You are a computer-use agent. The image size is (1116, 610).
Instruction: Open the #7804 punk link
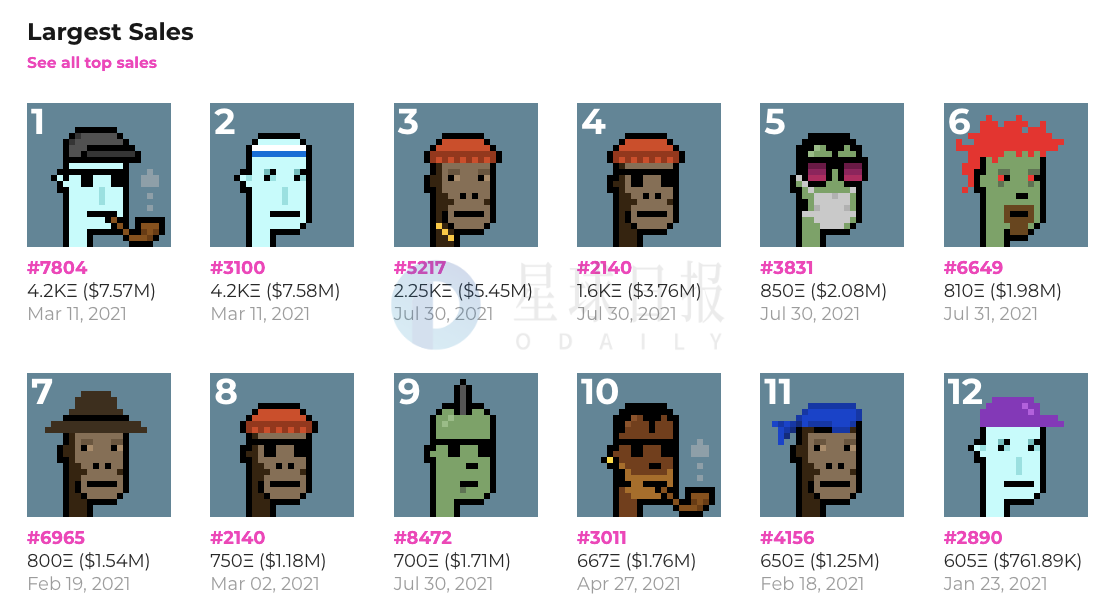click(57, 268)
